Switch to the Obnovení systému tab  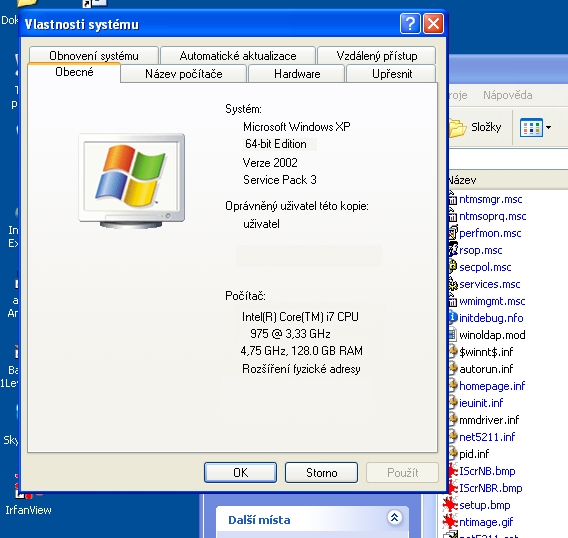pyautogui.click(x=94, y=55)
